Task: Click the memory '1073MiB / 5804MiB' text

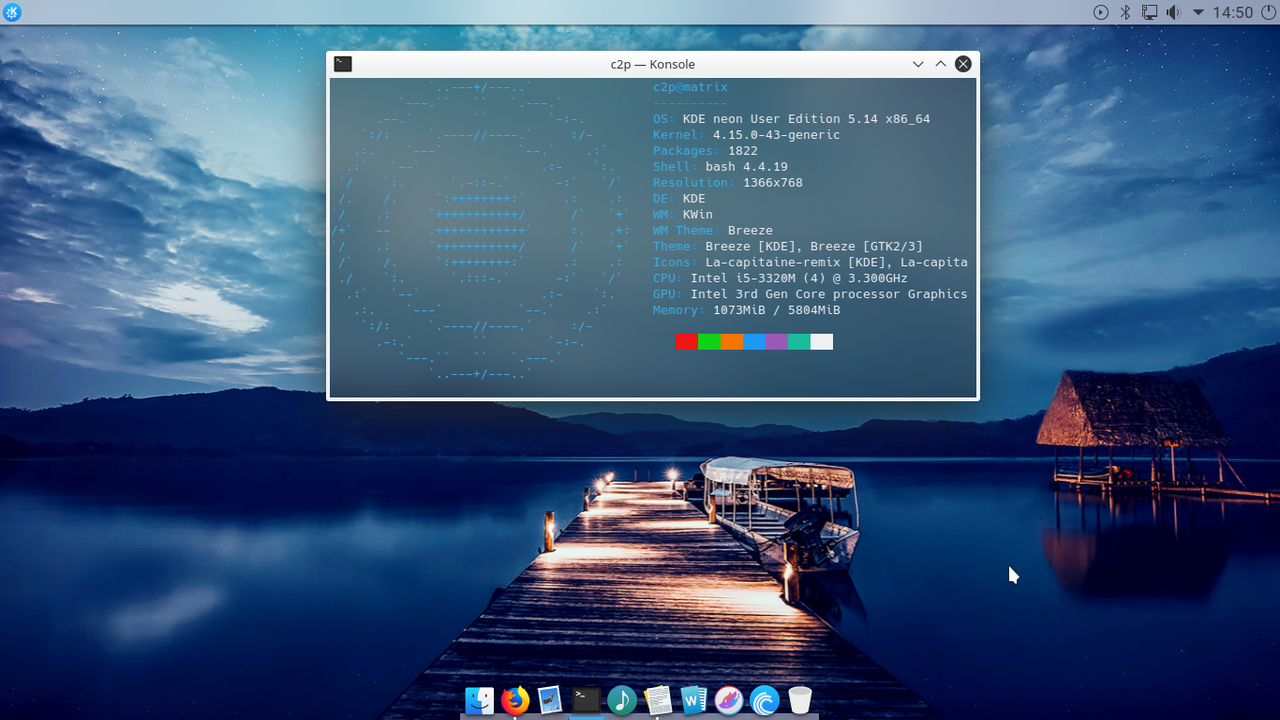Action: pyautogui.click(x=776, y=311)
